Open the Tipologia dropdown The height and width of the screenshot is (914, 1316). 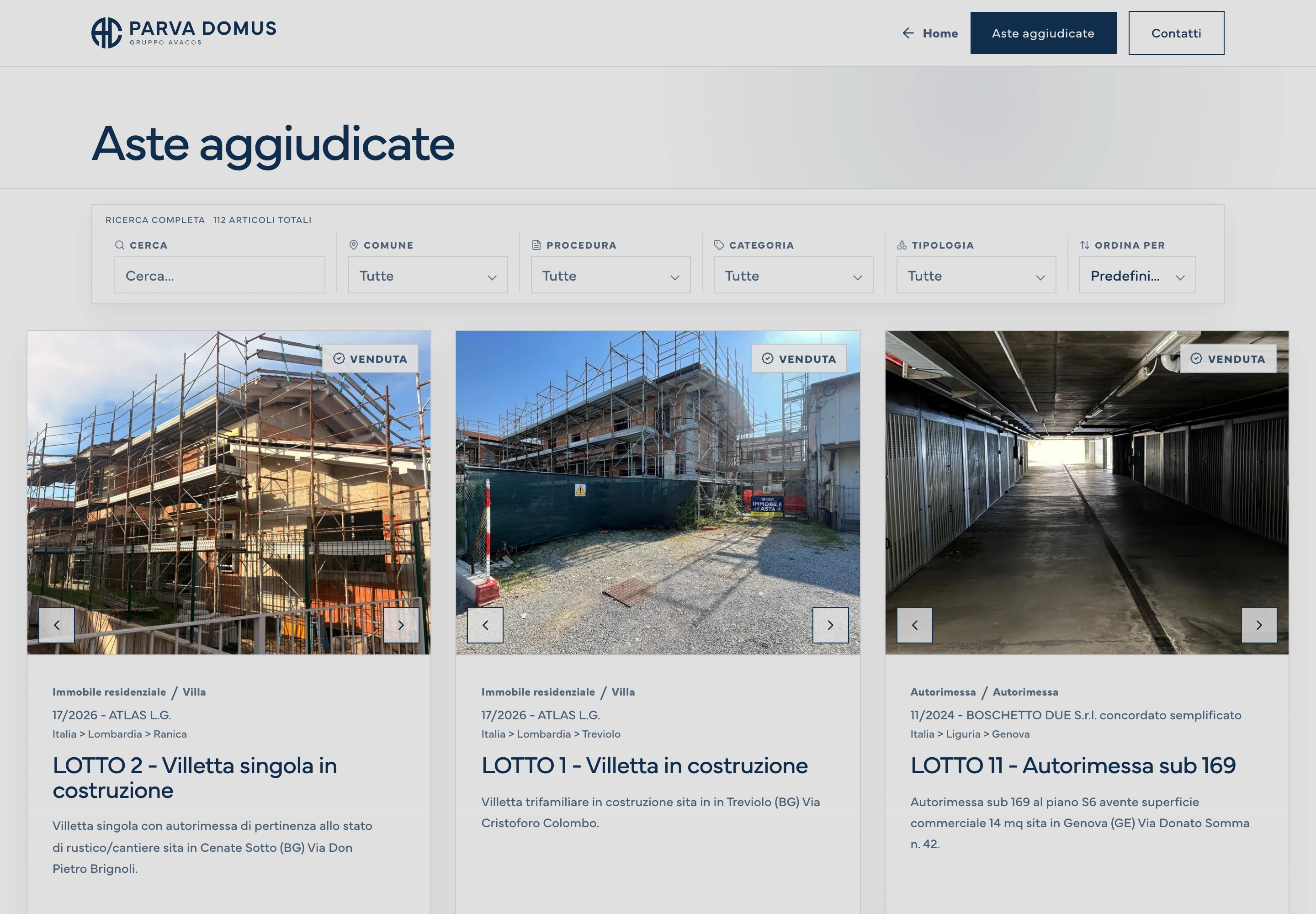pyautogui.click(x=976, y=275)
